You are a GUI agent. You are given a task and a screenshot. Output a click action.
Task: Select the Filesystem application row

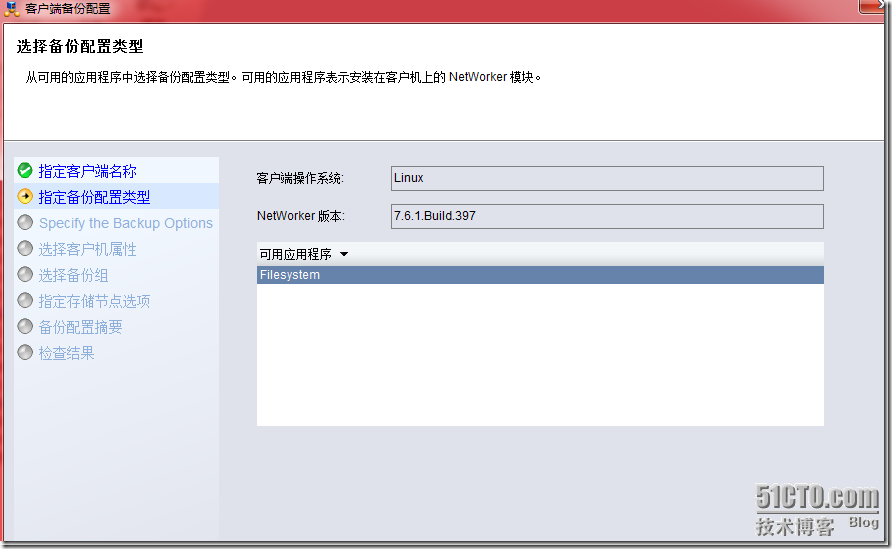[x=540, y=275]
